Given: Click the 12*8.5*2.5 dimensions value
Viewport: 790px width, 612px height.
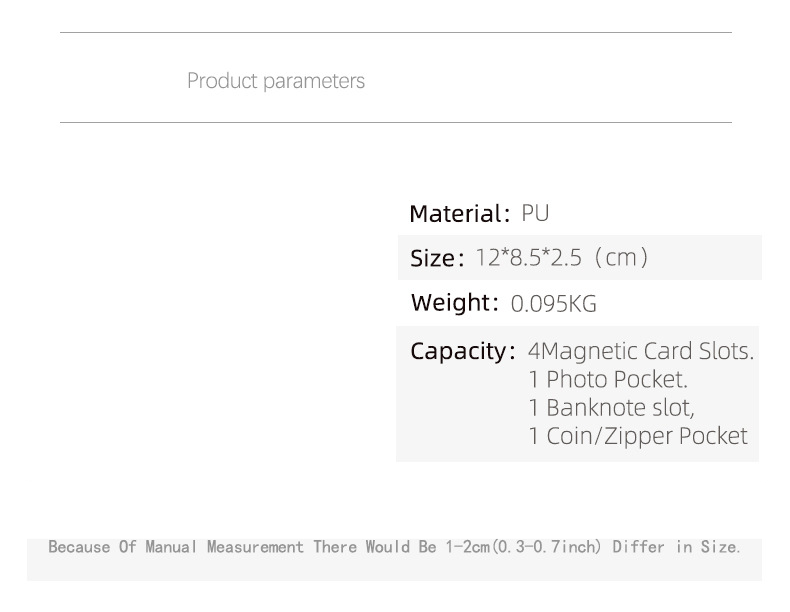Looking at the screenshot, I should click(x=528, y=258).
